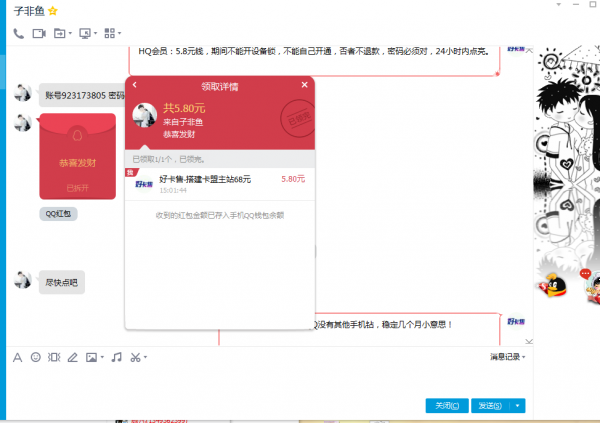Image resolution: width=600 pixels, height=423 pixels.
Task: Expand the send picture dropdown arrow
Action: coord(102,358)
